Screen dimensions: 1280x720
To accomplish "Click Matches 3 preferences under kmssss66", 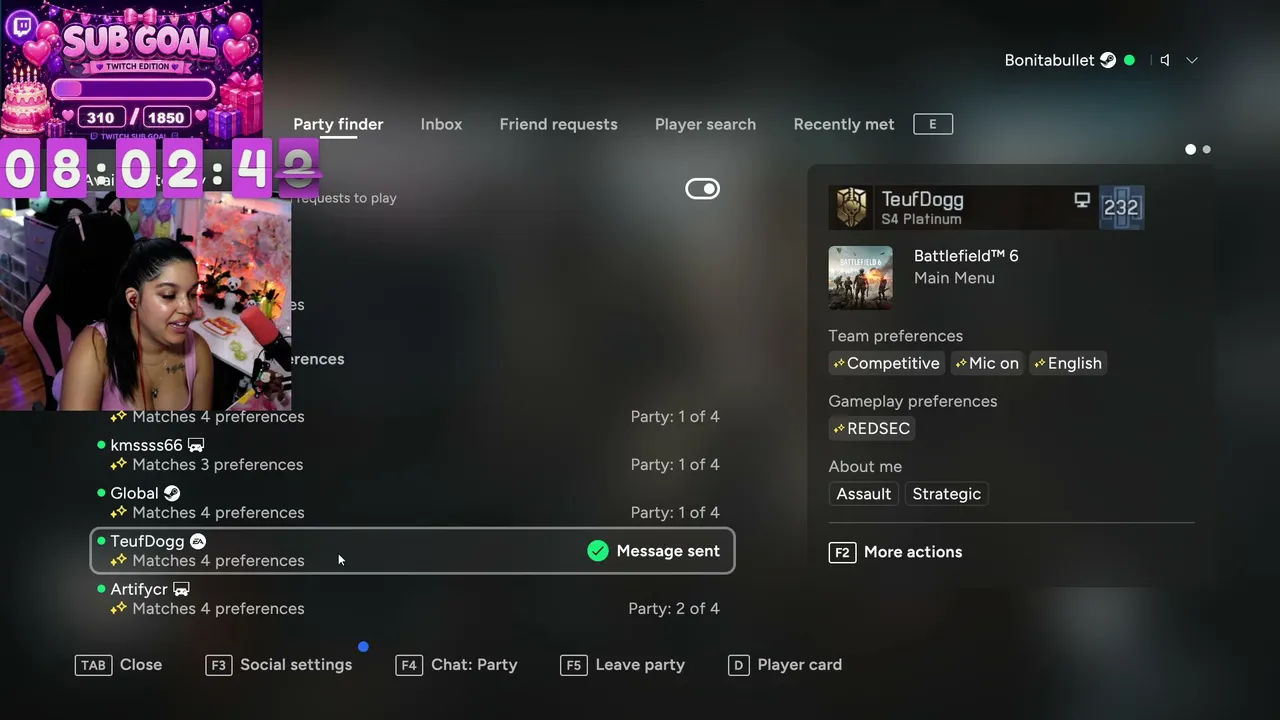I will pyautogui.click(x=217, y=464).
